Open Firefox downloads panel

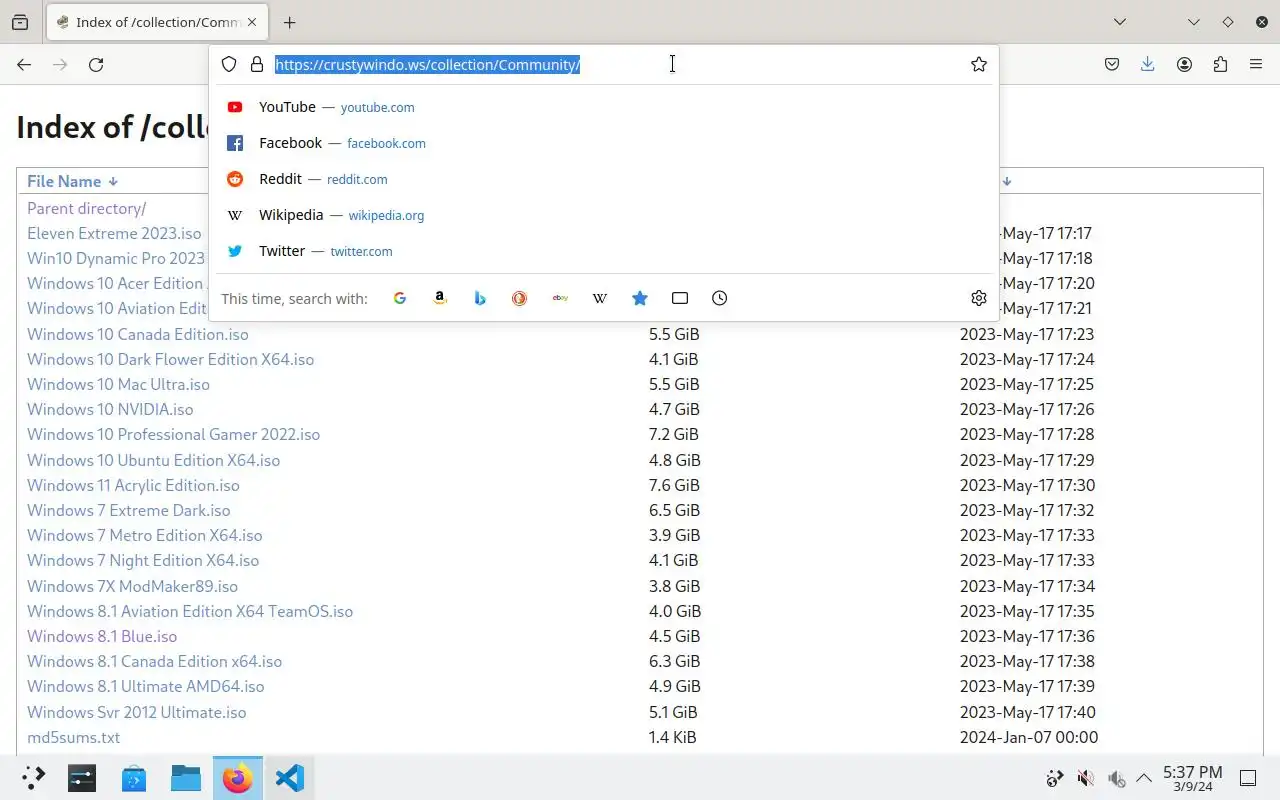click(x=1147, y=64)
